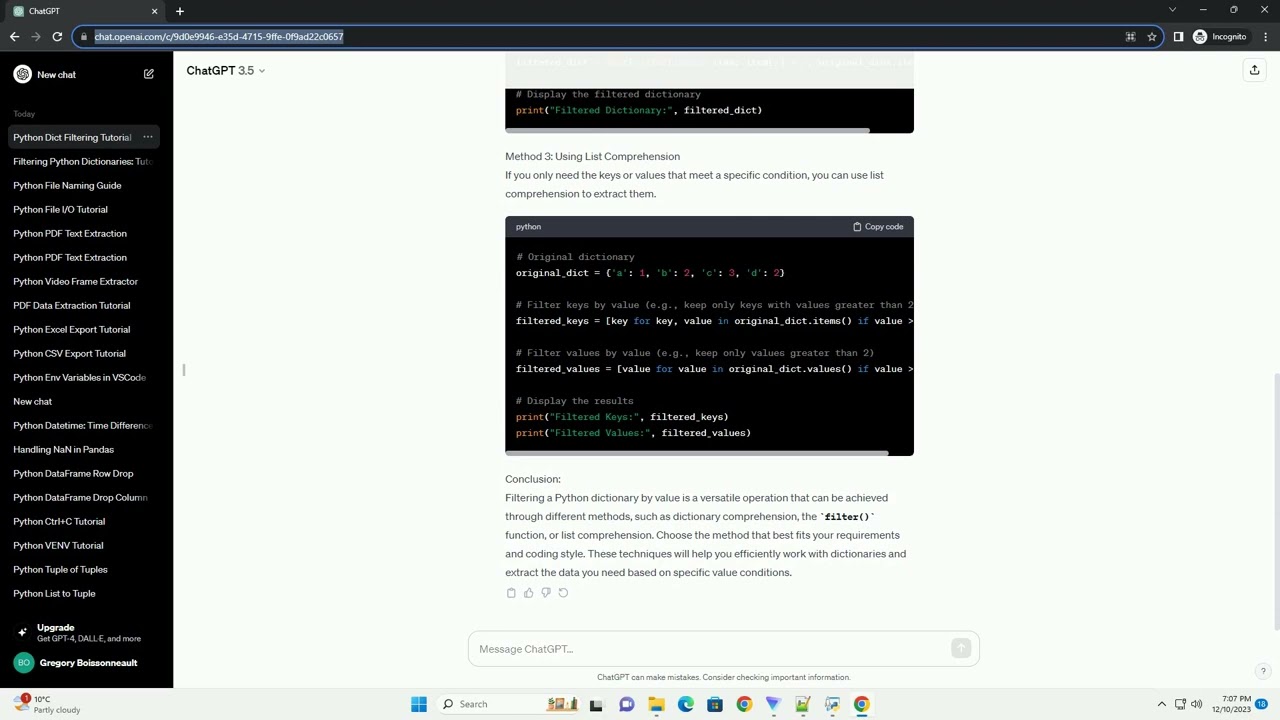Open Python DataFrame Drop Column chat

pyautogui.click(x=84, y=497)
